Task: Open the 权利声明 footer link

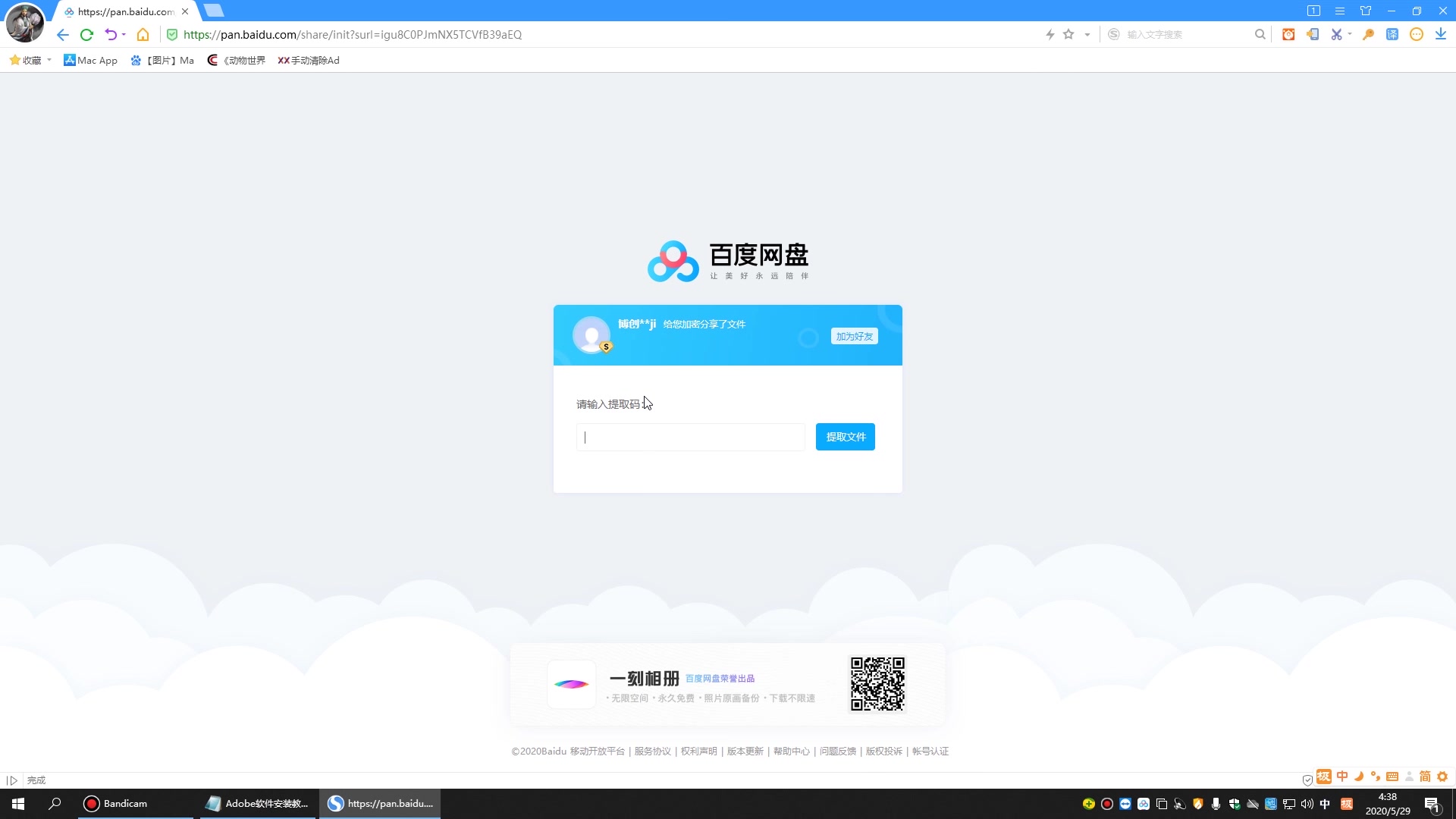Action: point(699,752)
